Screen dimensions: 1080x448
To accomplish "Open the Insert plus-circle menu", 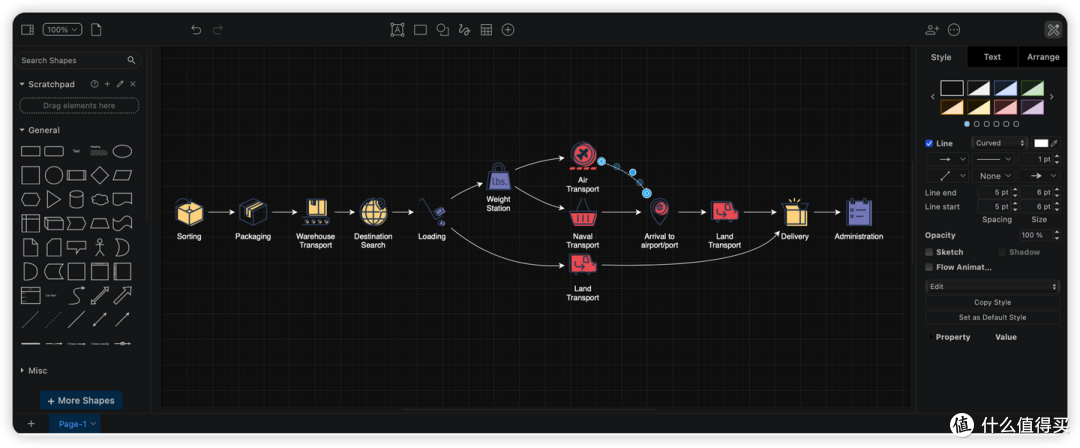I will [508, 30].
